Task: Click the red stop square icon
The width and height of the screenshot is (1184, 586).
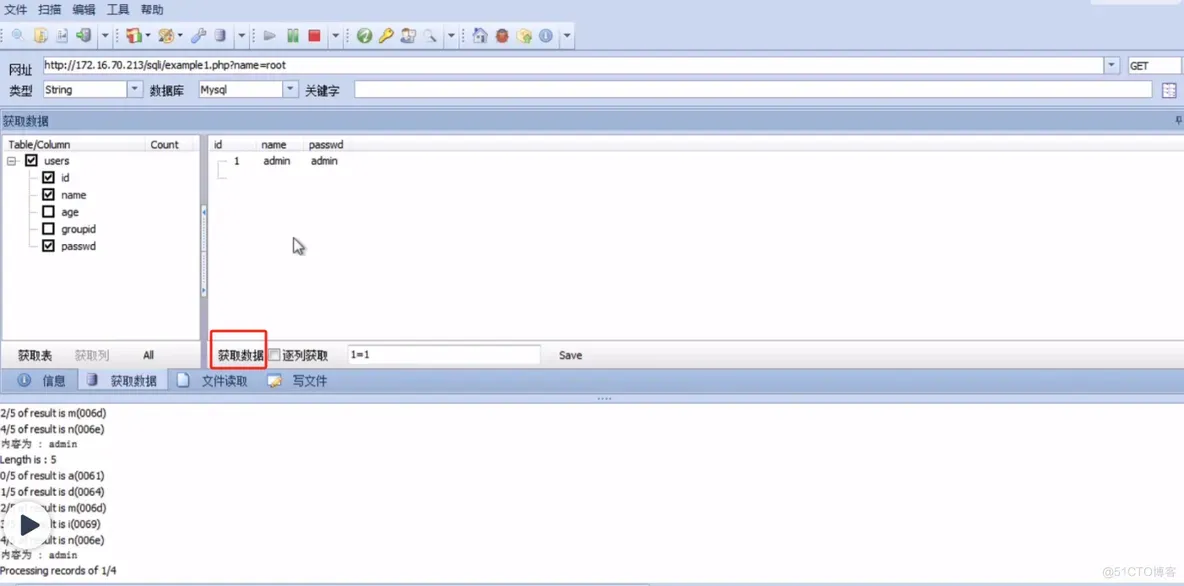Action: [x=314, y=35]
